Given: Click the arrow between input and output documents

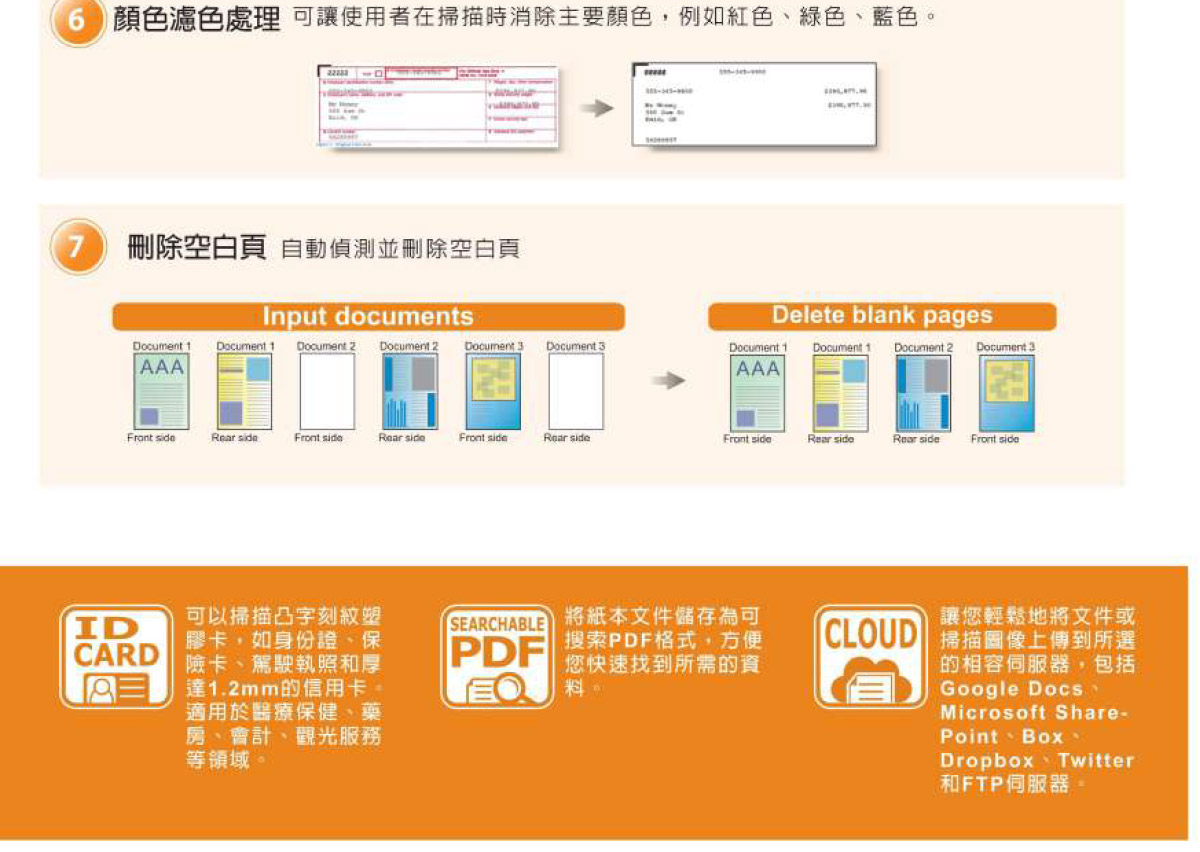Looking at the screenshot, I should tap(667, 380).
